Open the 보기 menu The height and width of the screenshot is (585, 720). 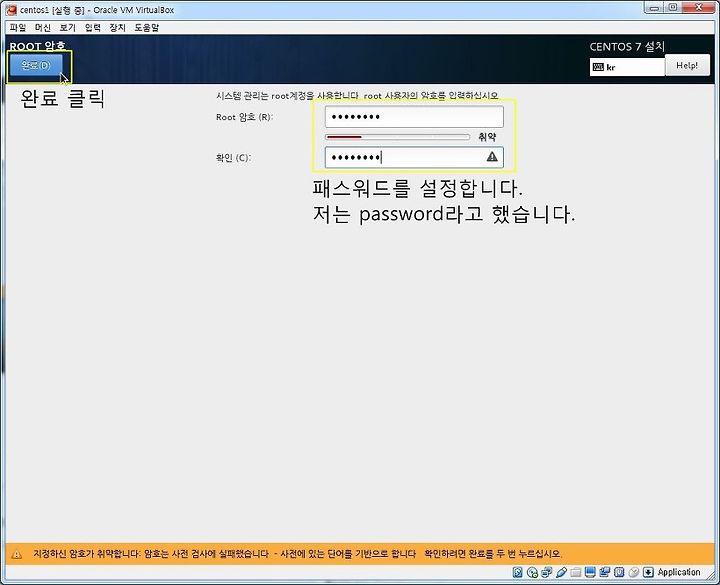pos(68,28)
